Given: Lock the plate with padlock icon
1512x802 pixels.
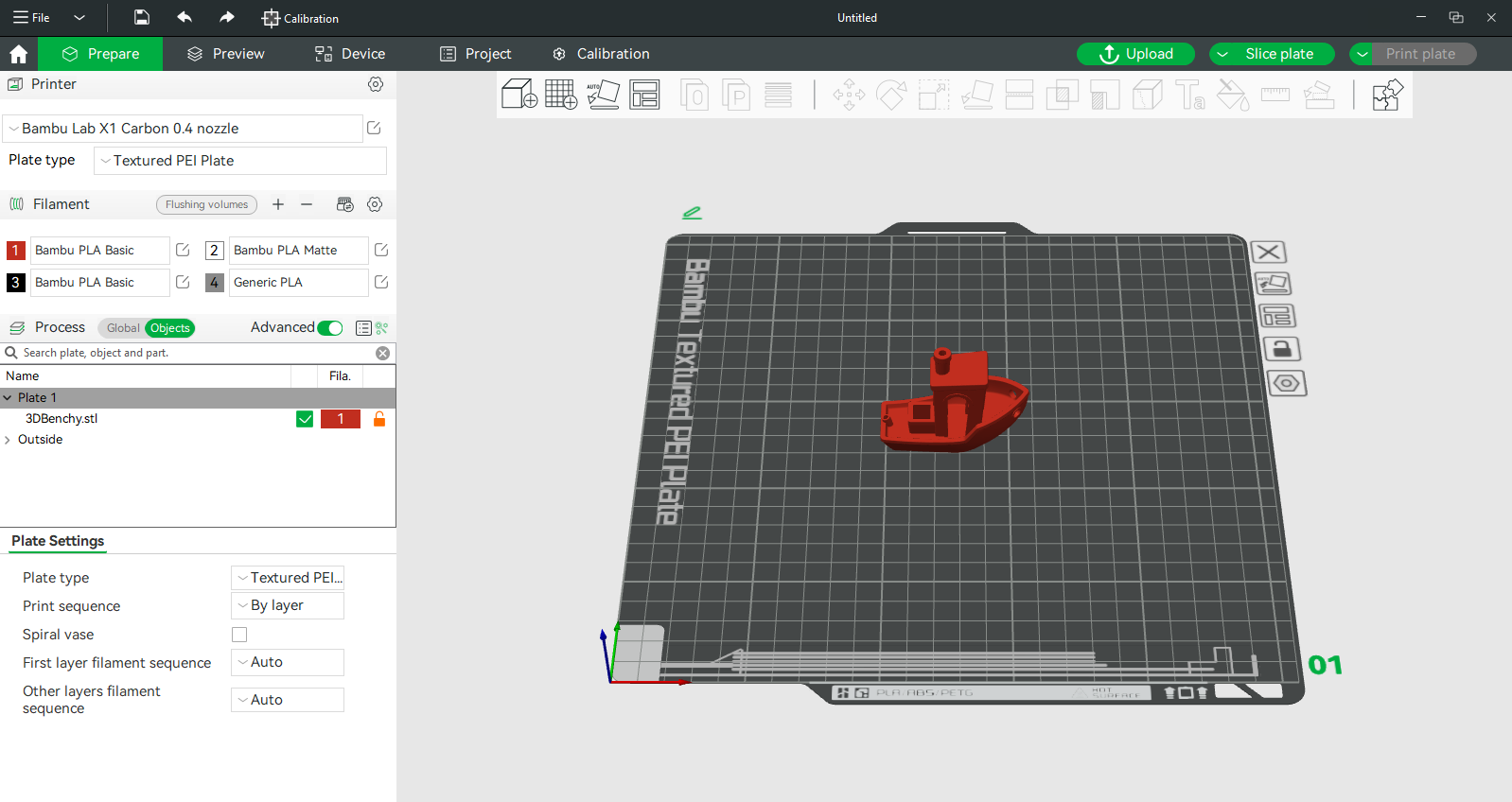Looking at the screenshot, I should click(1282, 349).
